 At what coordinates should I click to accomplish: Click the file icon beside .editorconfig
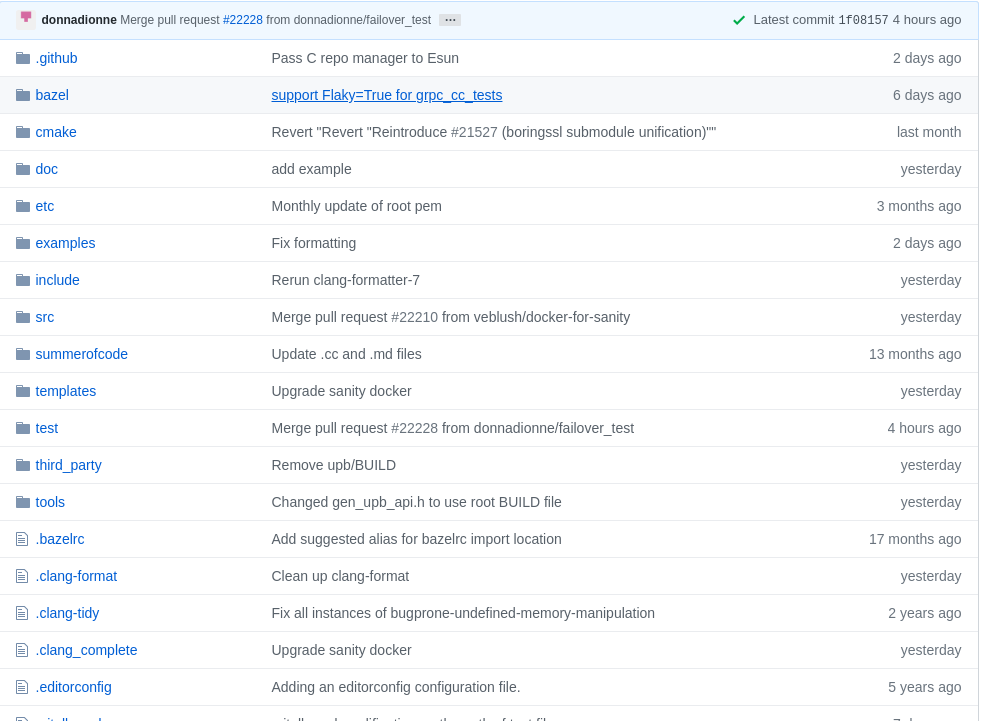[x=22, y=687]
